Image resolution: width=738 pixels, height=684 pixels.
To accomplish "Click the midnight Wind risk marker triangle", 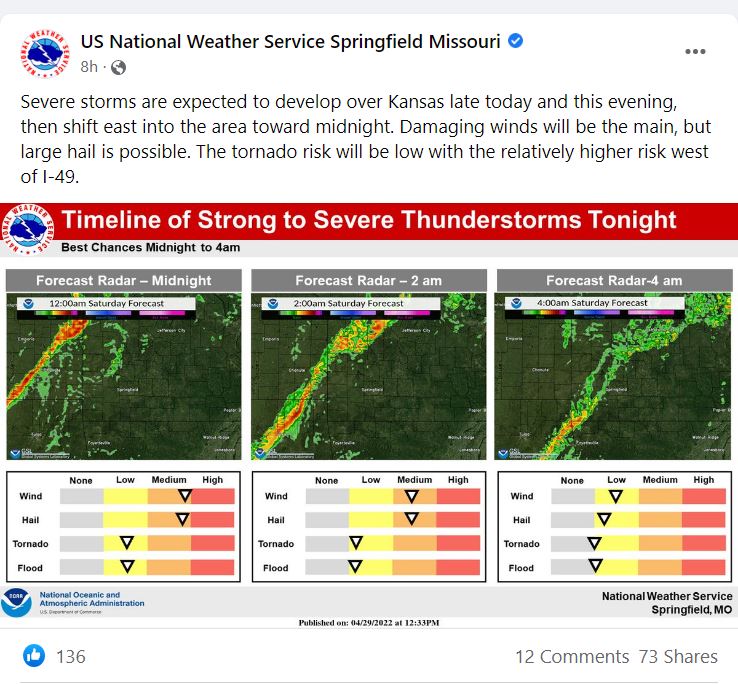I will click(185, 495).
